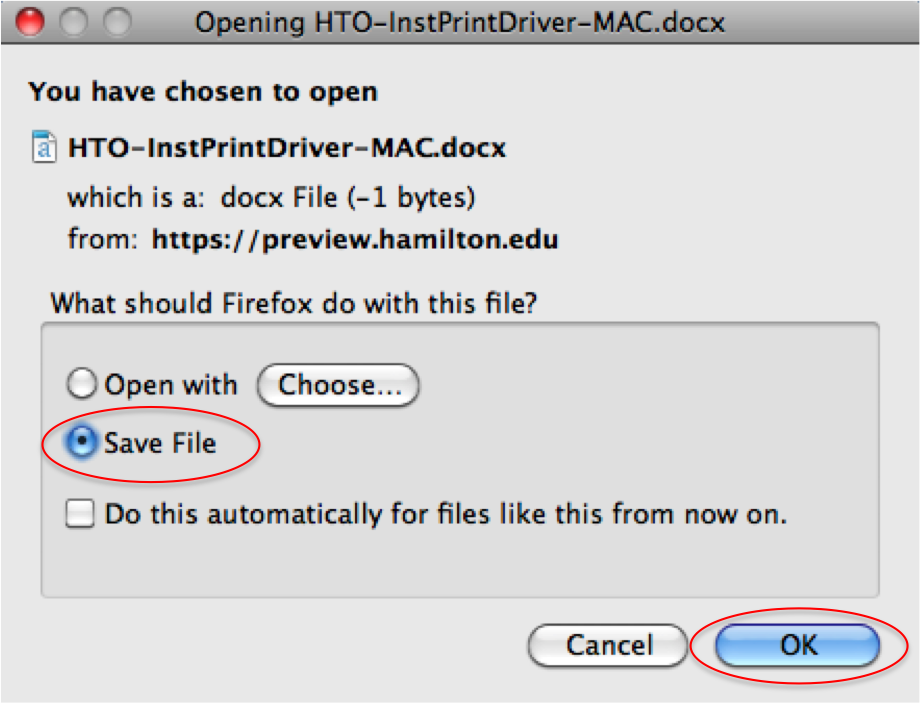Click the automatic handling checkbox label text

point(445,514)
